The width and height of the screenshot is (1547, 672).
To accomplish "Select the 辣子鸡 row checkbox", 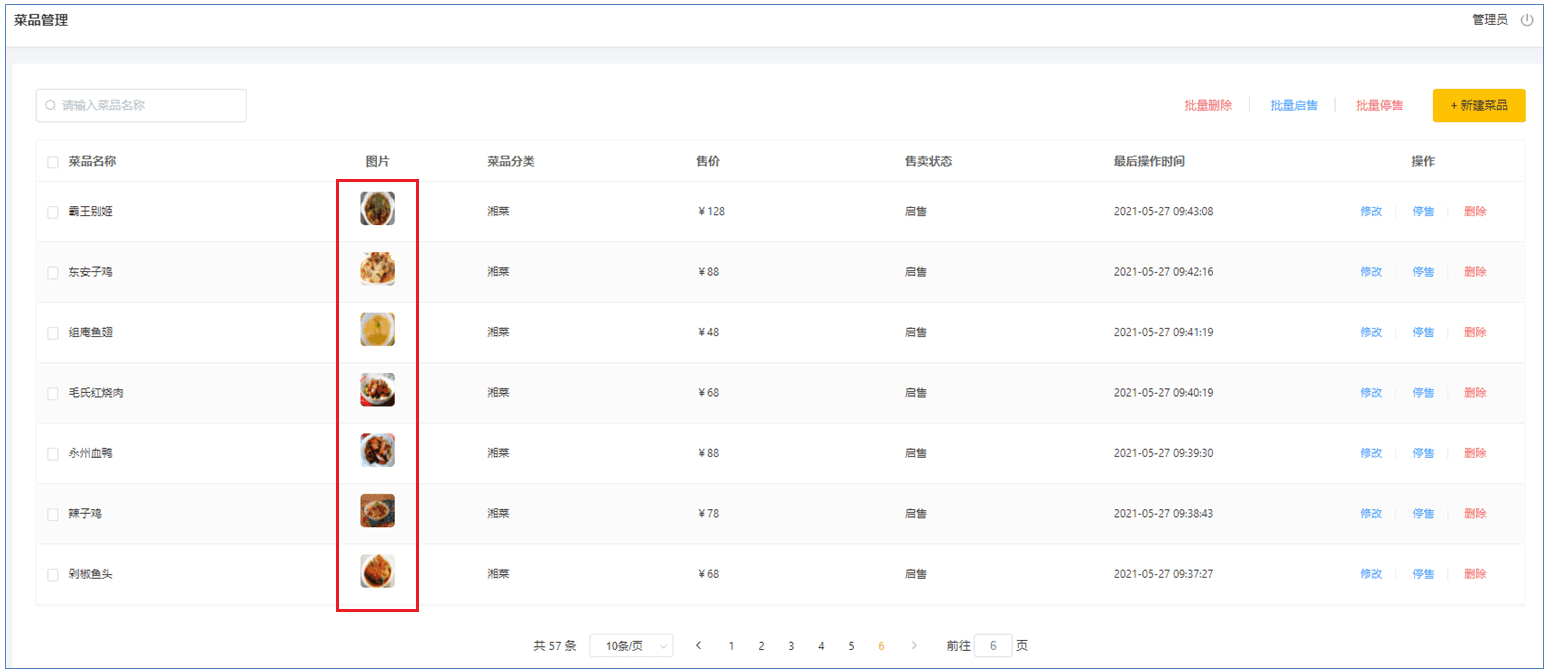I will point(53,514).
